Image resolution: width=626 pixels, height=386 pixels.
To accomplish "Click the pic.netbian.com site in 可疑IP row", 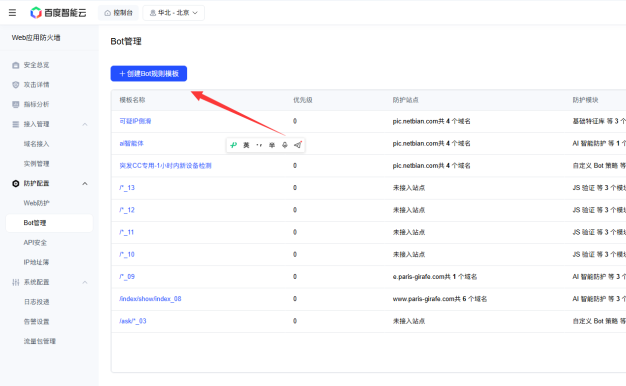I will click(431, 121).
